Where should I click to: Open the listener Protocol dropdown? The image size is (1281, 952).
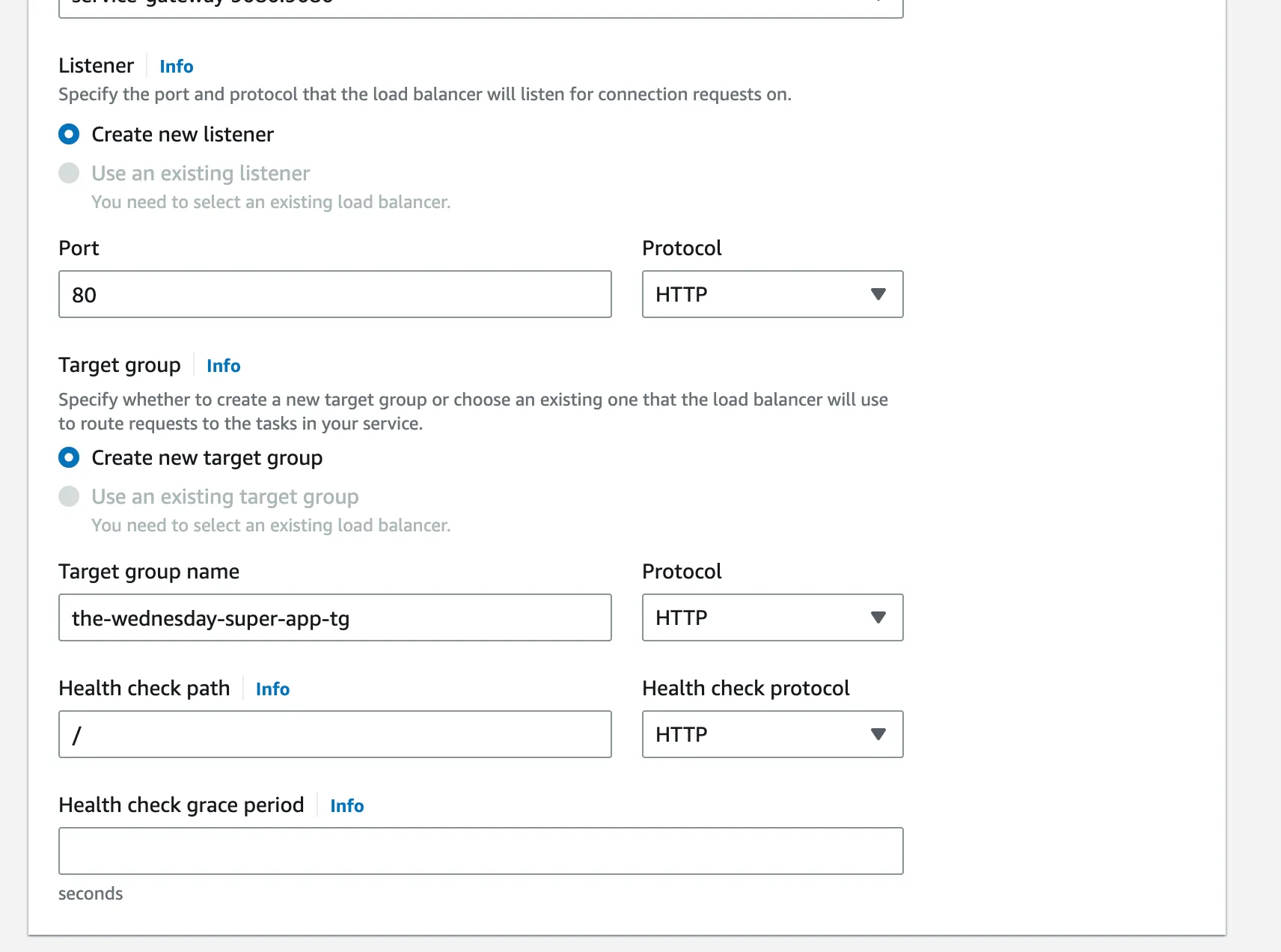(772, 294)
